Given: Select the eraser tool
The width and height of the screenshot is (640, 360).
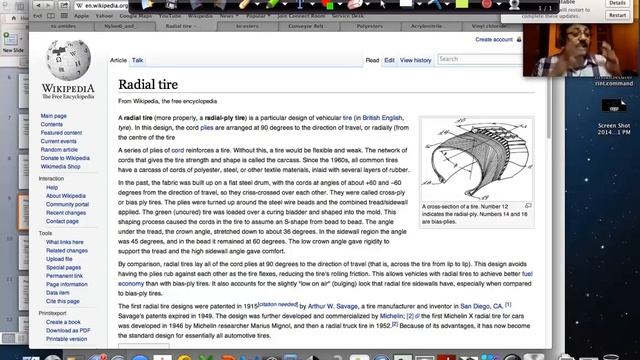Looking at the screenshot, I should (x=355, y=4).
